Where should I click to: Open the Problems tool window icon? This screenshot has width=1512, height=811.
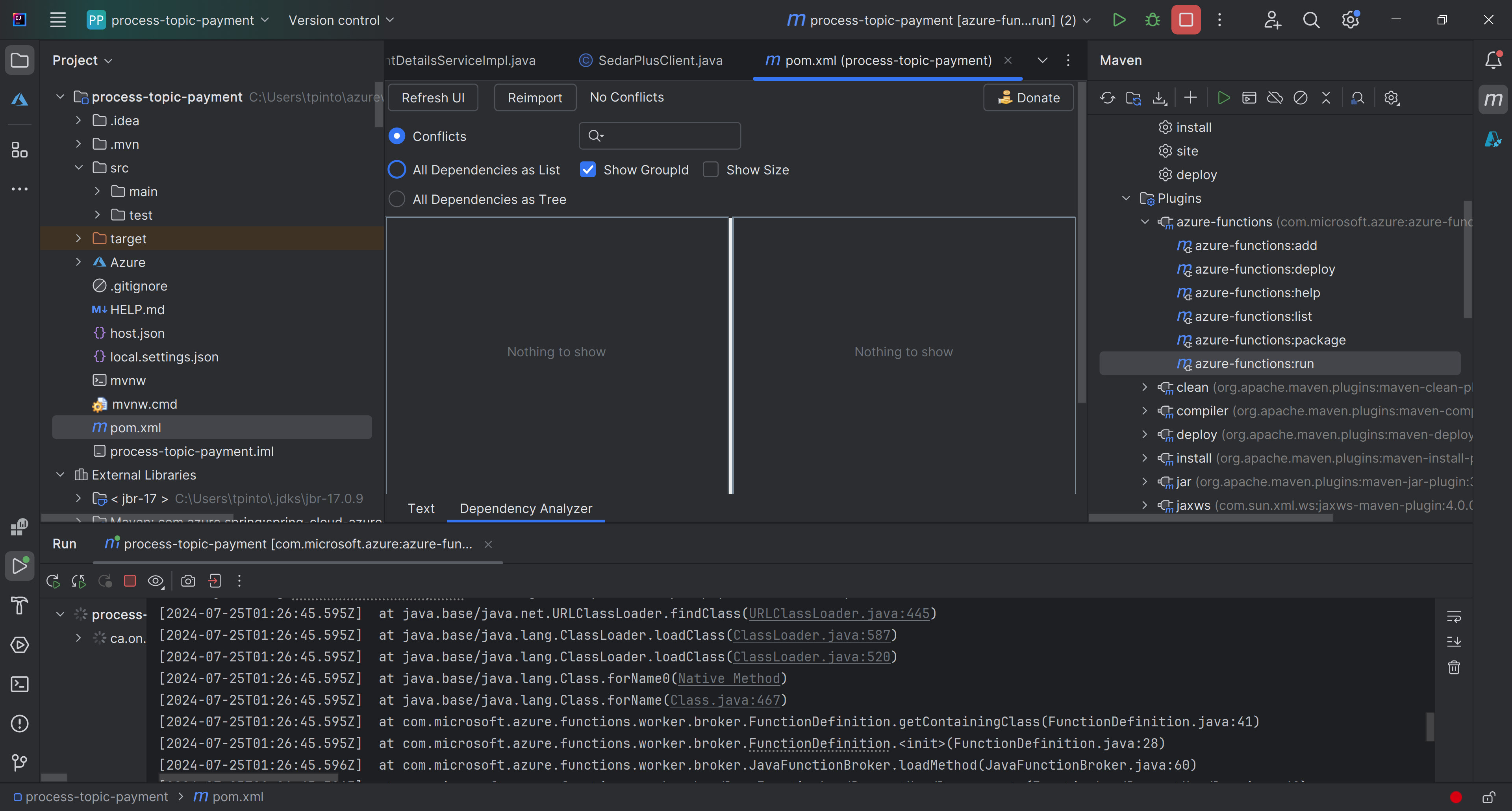(19, 724)
